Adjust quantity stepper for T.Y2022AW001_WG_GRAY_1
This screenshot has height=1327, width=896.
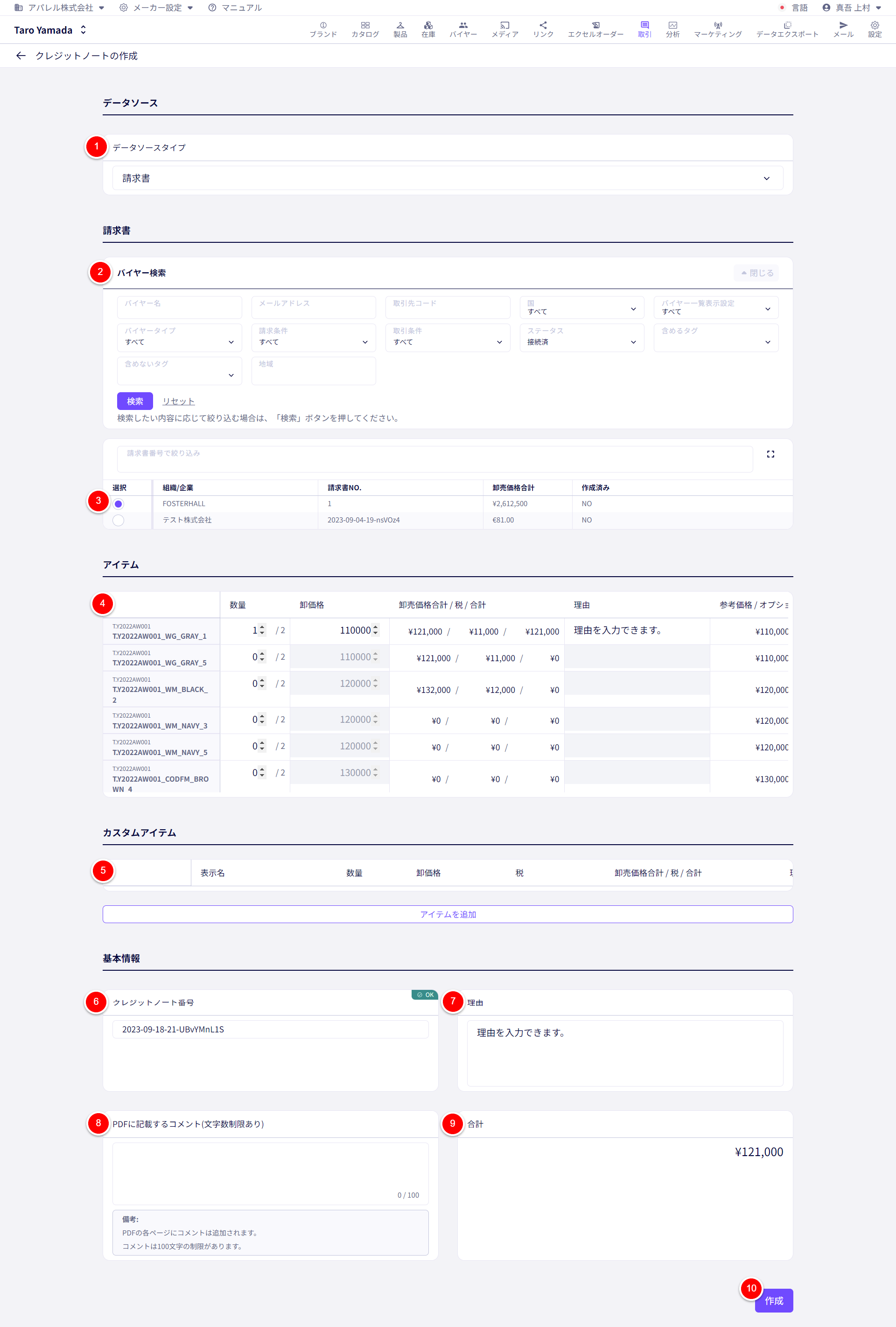click(262, 630)
